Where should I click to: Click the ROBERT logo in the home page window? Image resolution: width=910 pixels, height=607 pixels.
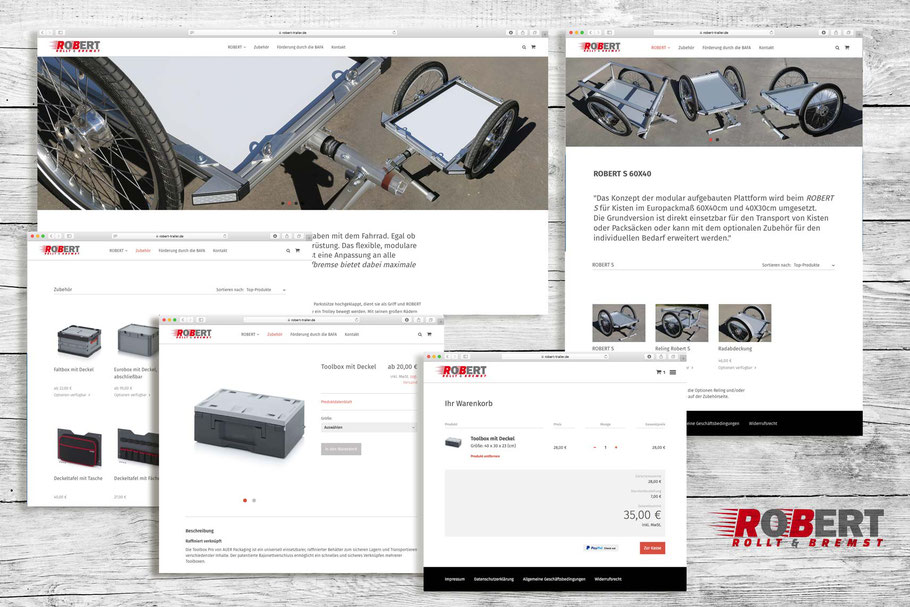coord(75,46)
